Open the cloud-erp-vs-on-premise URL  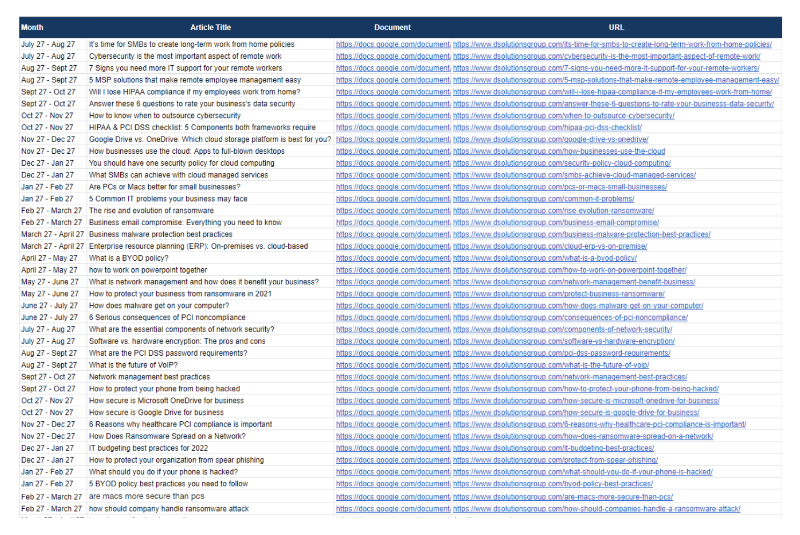coord(550,246)
